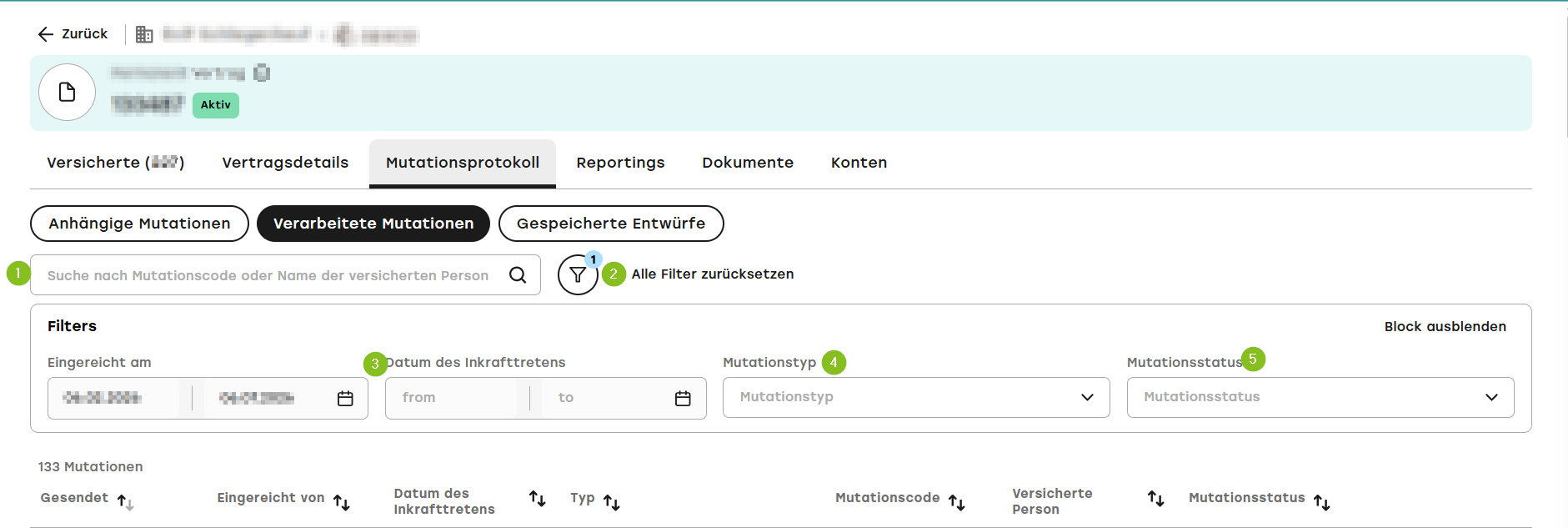The width and height of the screenshot is (1568, 528).
Task: Sort table by Gesendet column
Action: [x=125, y=502]
